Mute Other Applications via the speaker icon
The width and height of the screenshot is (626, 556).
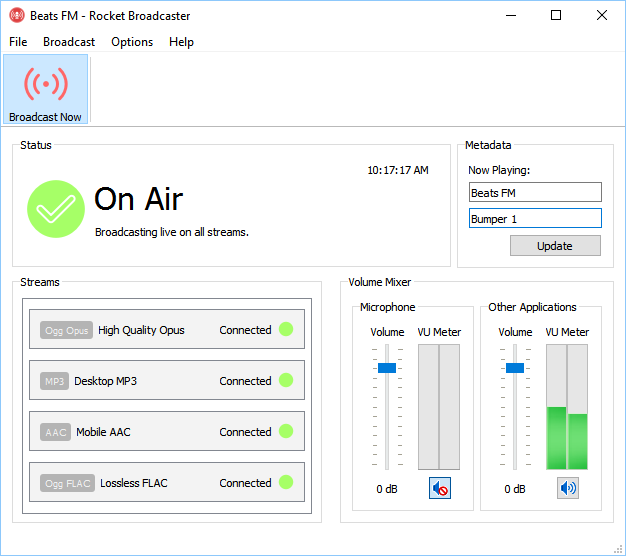point(568,488)
